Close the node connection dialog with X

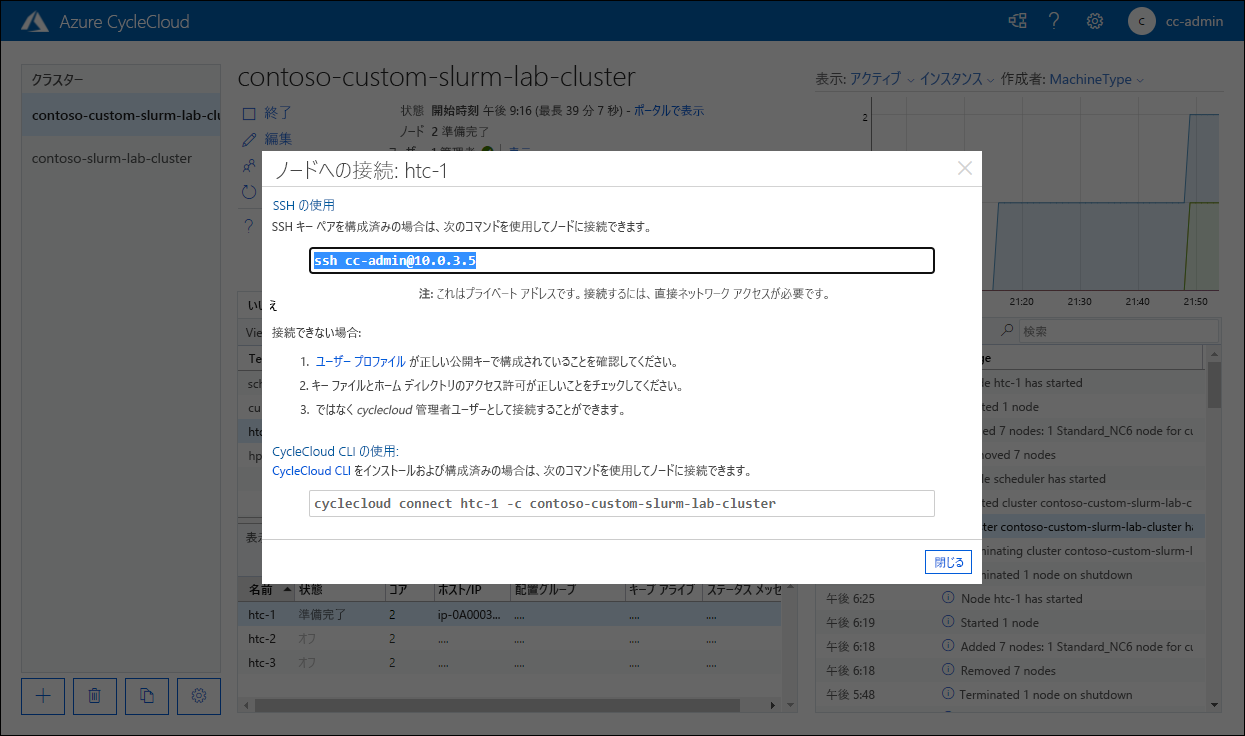pyautogui.click(x=965, y=168)
